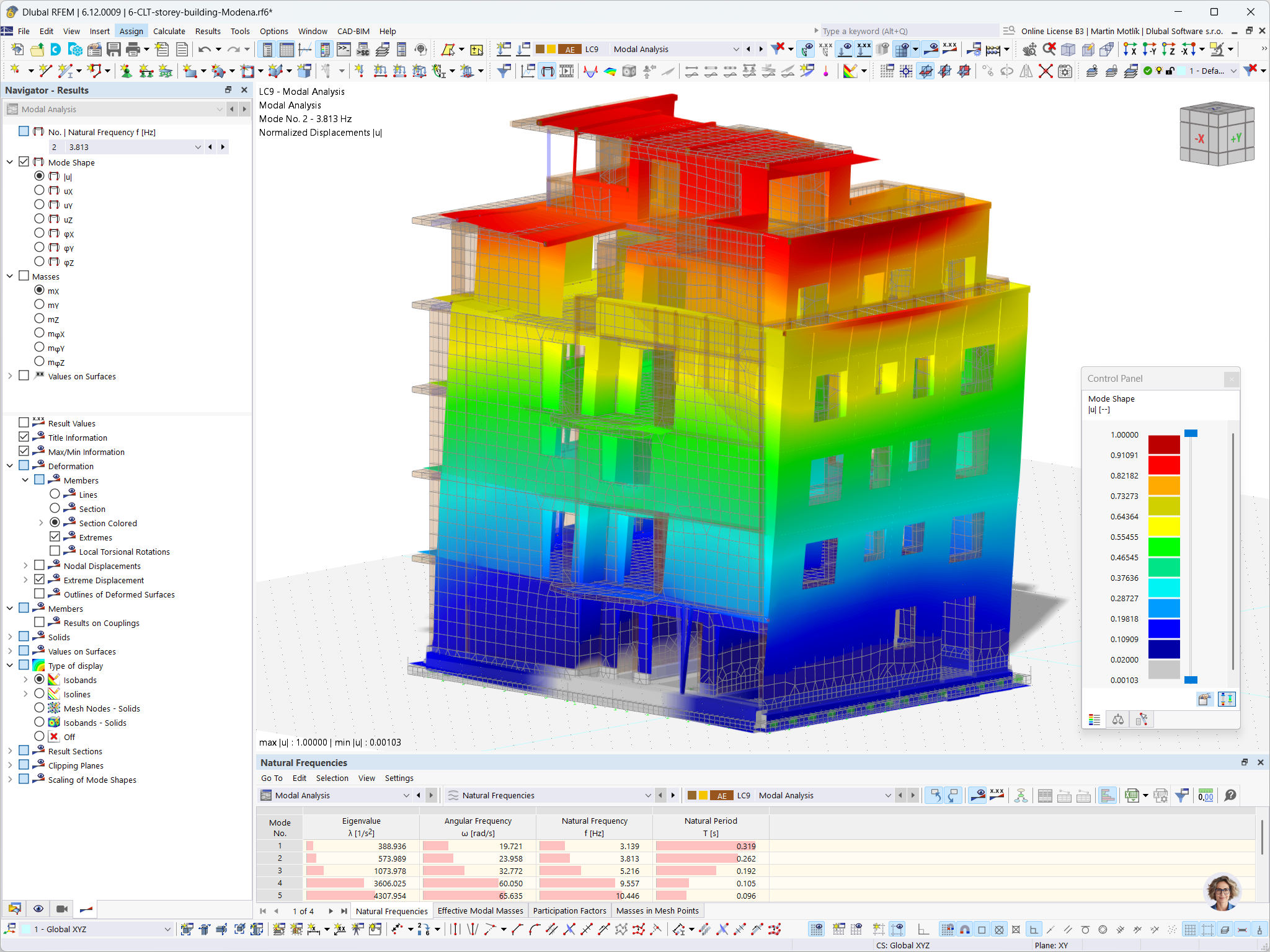Enable the Nodal Displacements checkbox

[40, 565]
